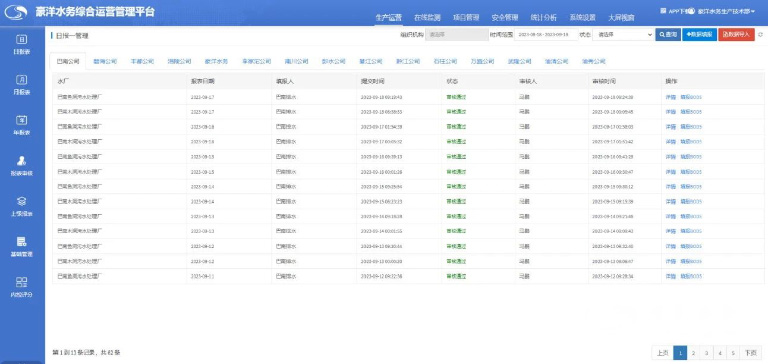
Task: Open the 状态 select dropdown
Action: pos(623,34)
